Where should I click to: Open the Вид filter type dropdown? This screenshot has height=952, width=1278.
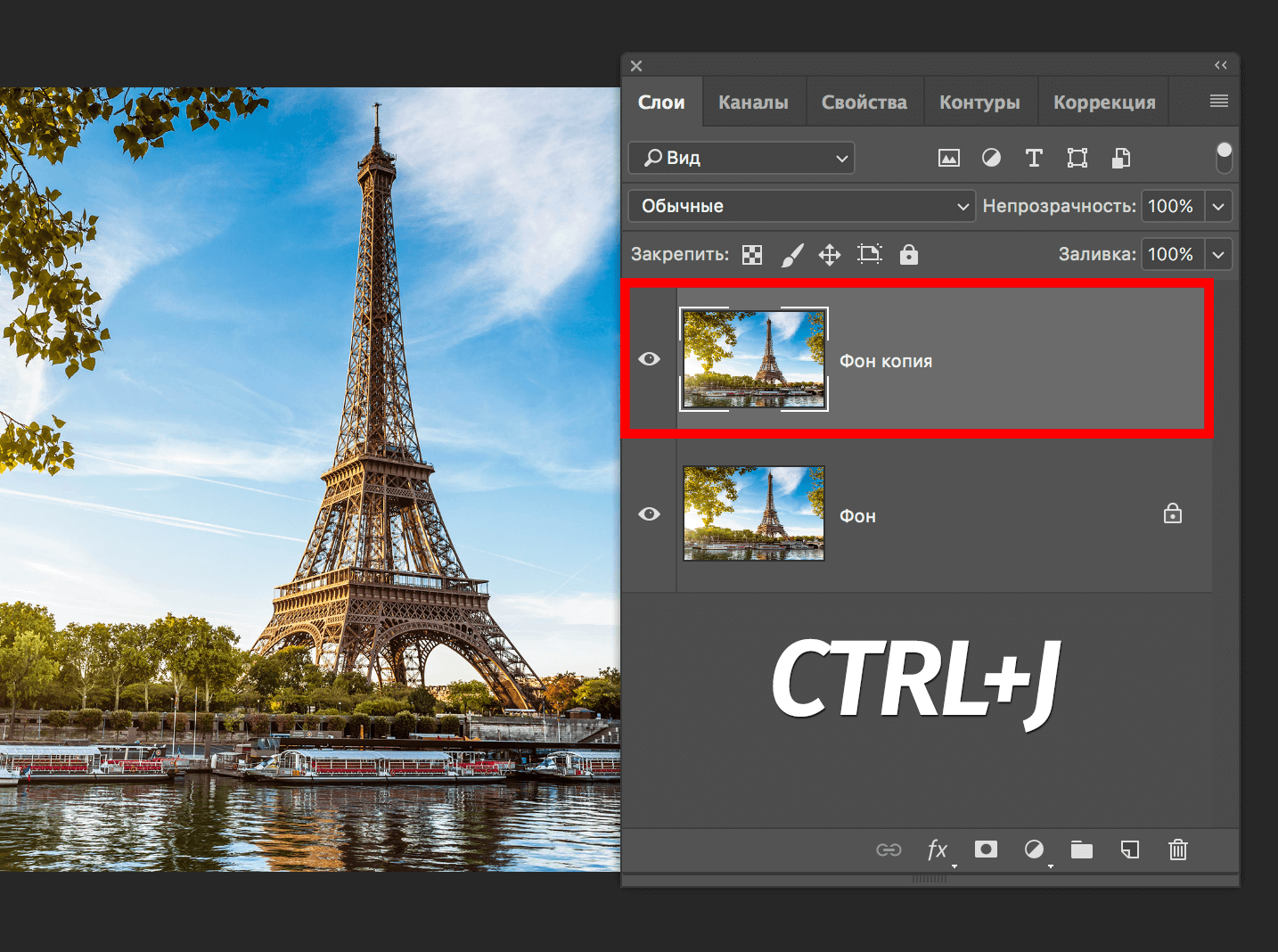pos(741,158)
